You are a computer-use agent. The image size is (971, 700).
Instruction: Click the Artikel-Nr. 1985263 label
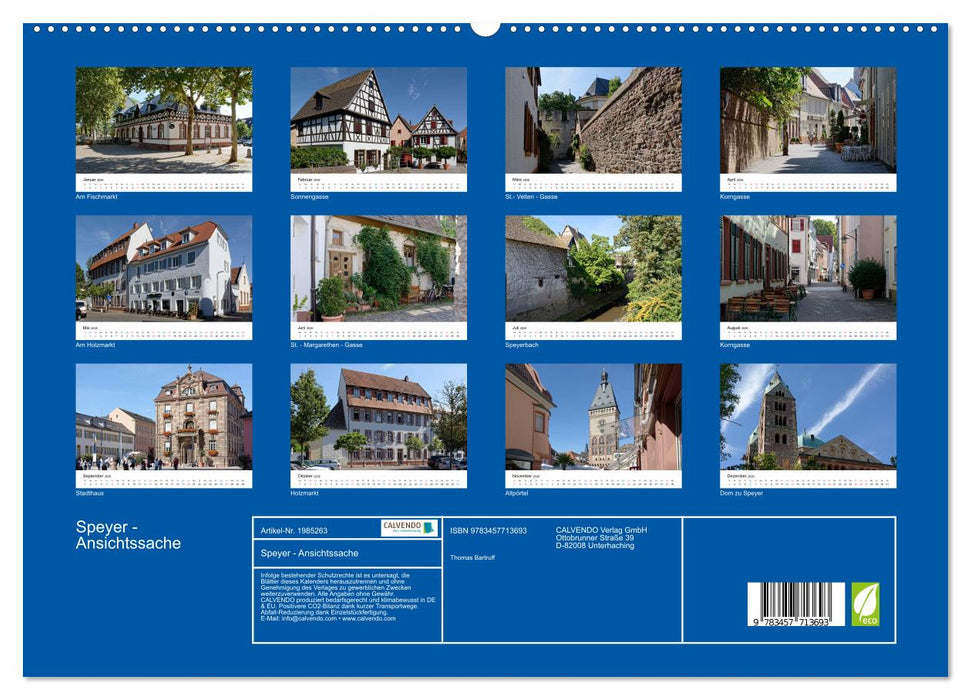(294, 529)
